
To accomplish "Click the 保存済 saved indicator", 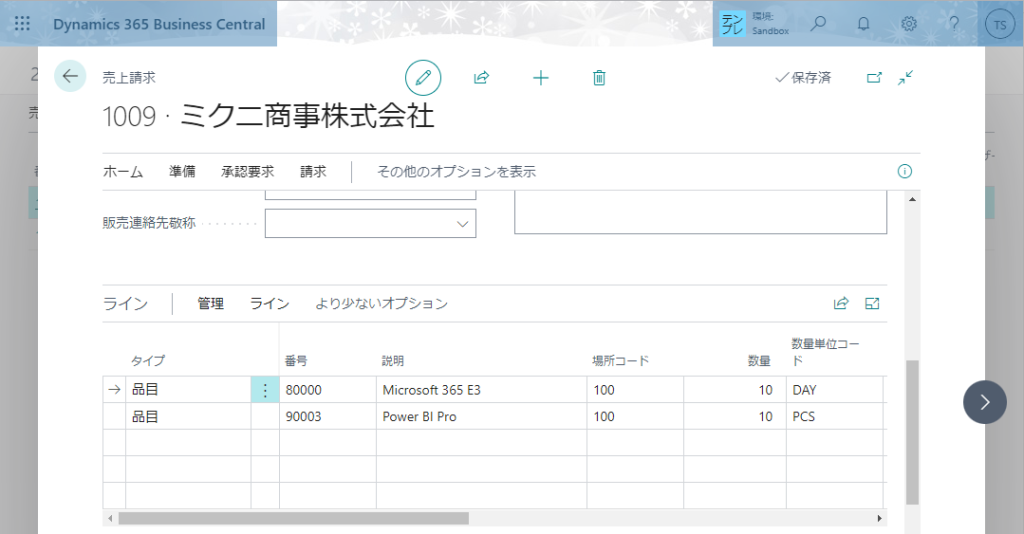I will point(803,78).
